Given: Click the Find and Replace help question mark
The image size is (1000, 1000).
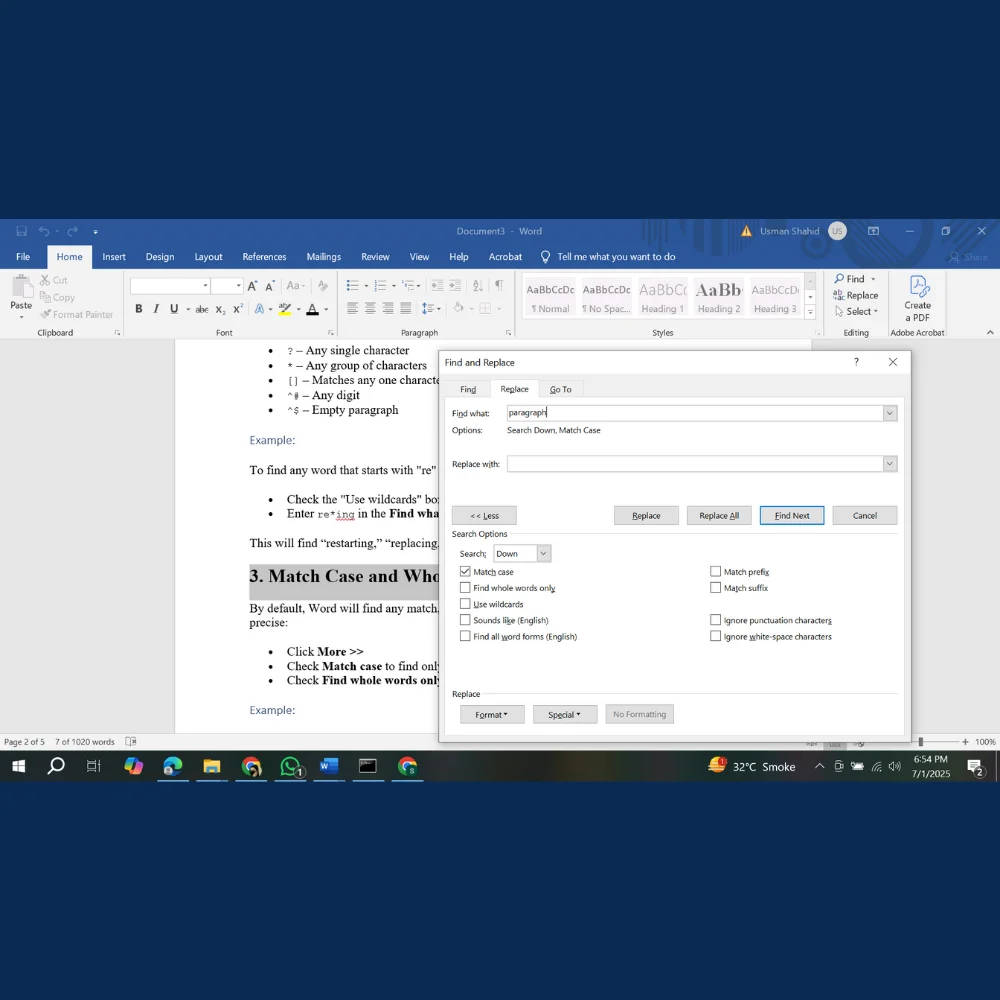Looking at the screenshot, I should (x=857, y=362).
